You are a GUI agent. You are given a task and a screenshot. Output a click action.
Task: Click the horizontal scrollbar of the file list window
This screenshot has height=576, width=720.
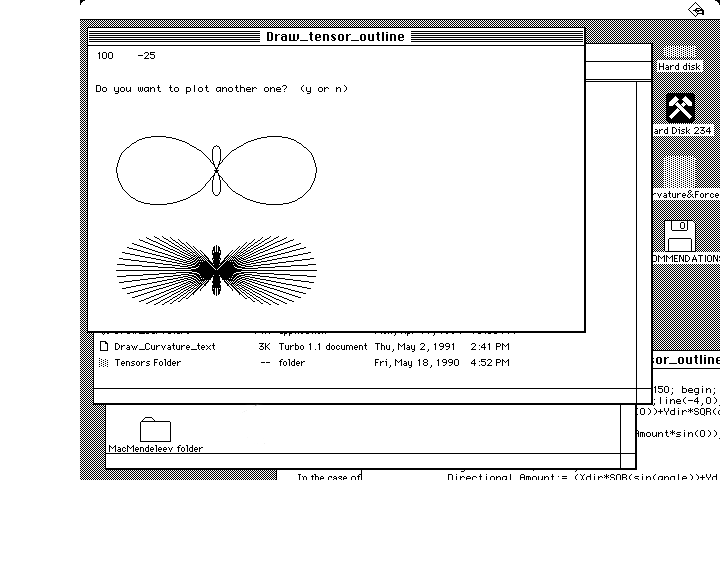pyautogui.click(x=365, y=396)
